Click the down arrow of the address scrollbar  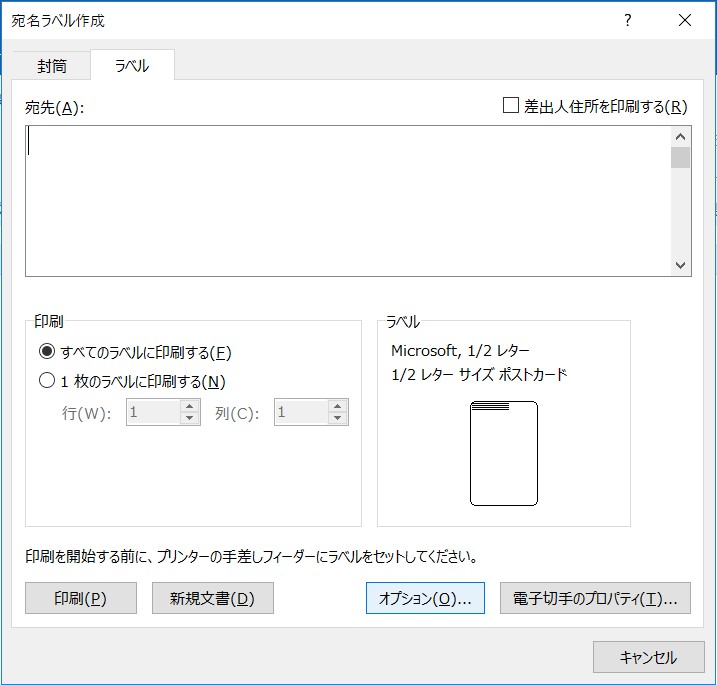(680, 265)
